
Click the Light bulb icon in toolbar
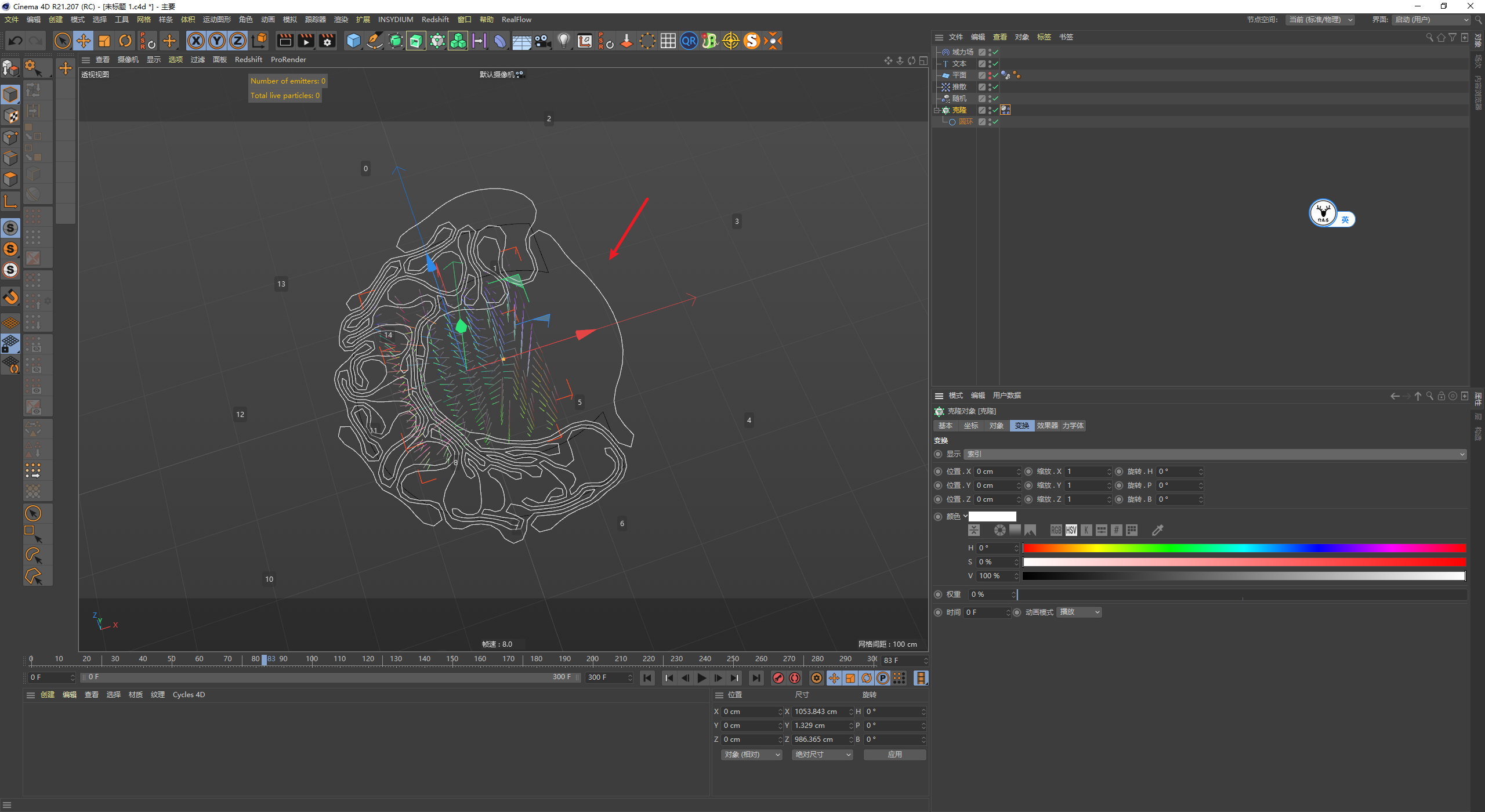(x=563, y=41)
